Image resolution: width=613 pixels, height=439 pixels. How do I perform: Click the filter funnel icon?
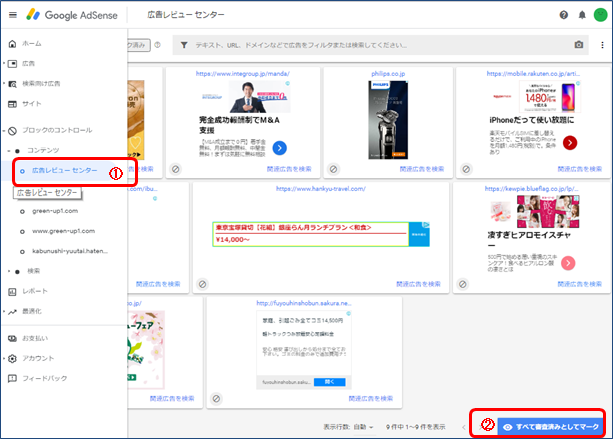click(x=184, y=45)
